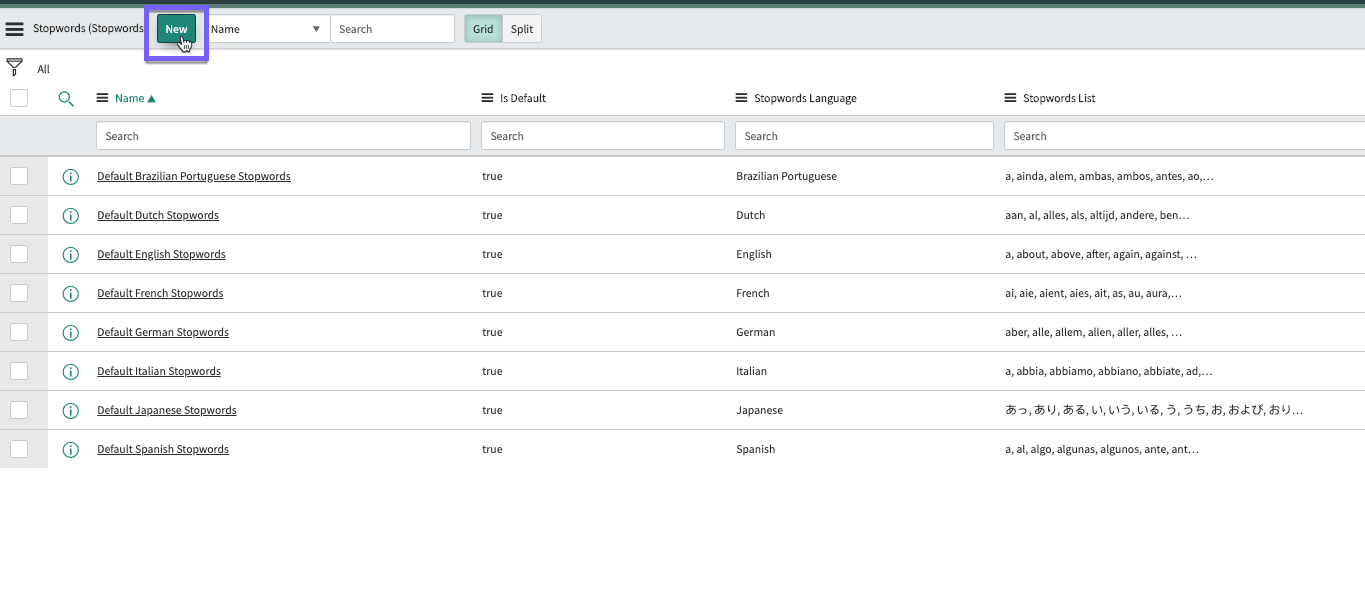Sort by Is Default column header
The height and width of the screenshot is (613, 1365).
523,98
